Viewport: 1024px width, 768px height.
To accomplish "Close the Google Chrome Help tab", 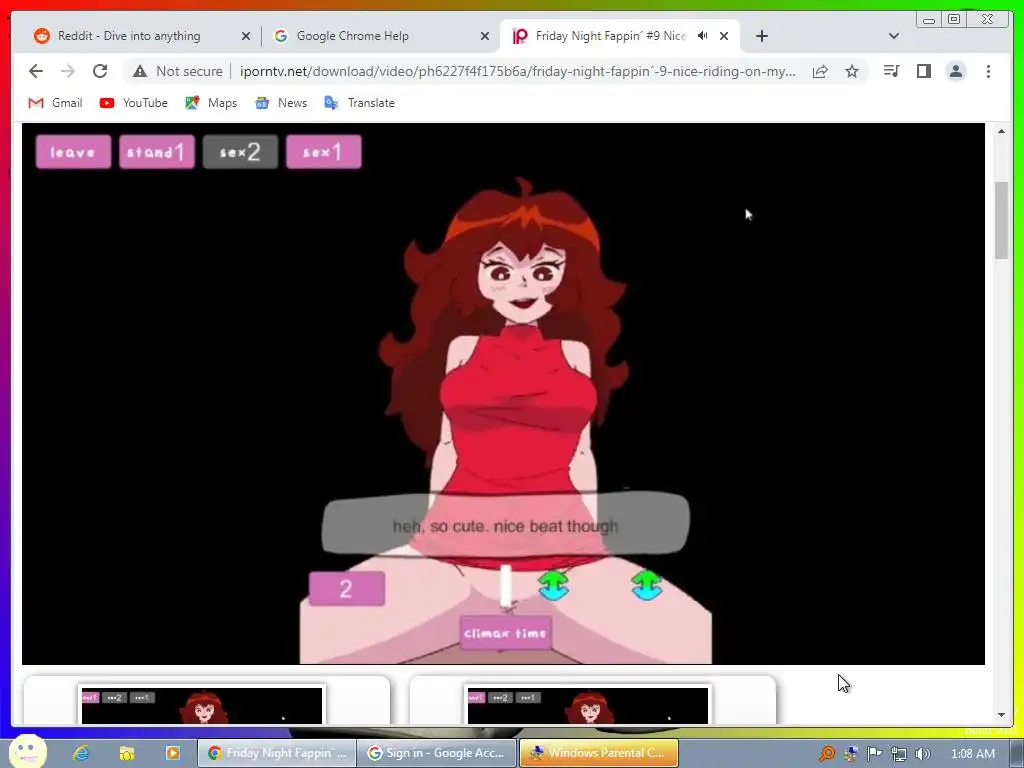I will [x=485, y=37].
